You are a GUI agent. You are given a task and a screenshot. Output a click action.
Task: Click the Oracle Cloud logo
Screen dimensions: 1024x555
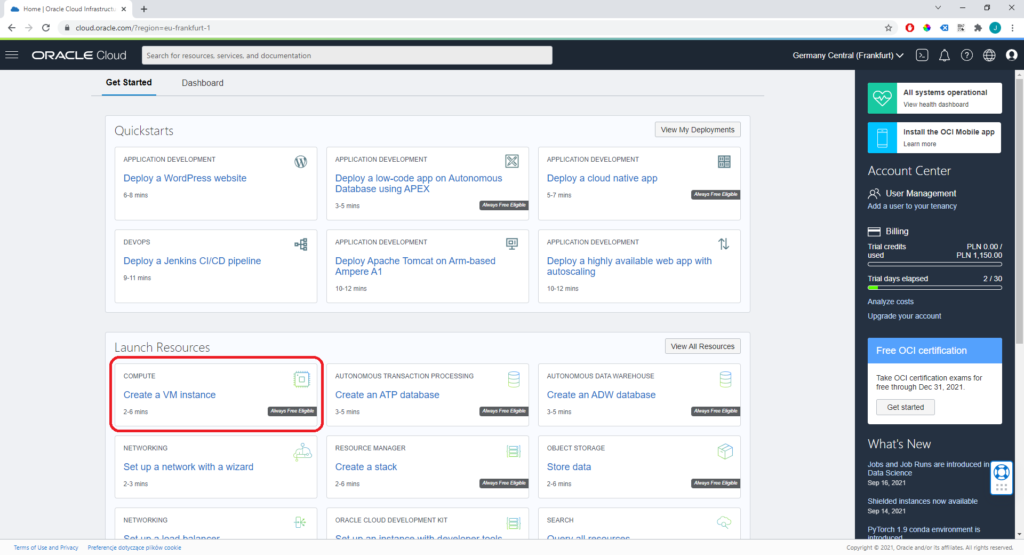pyautogui.click(x=79, y=56)
